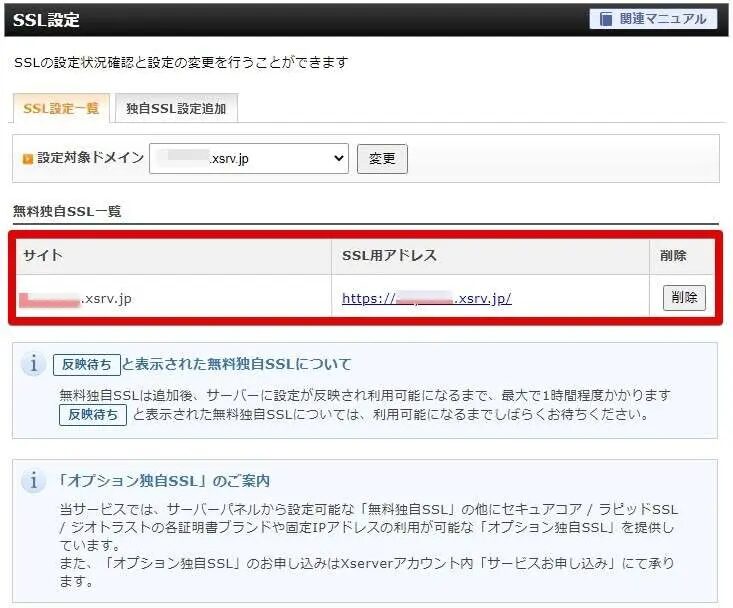Click the SSL設定 page title
The height and width of the screenshot is (608, 733).
tap(47, 20)
